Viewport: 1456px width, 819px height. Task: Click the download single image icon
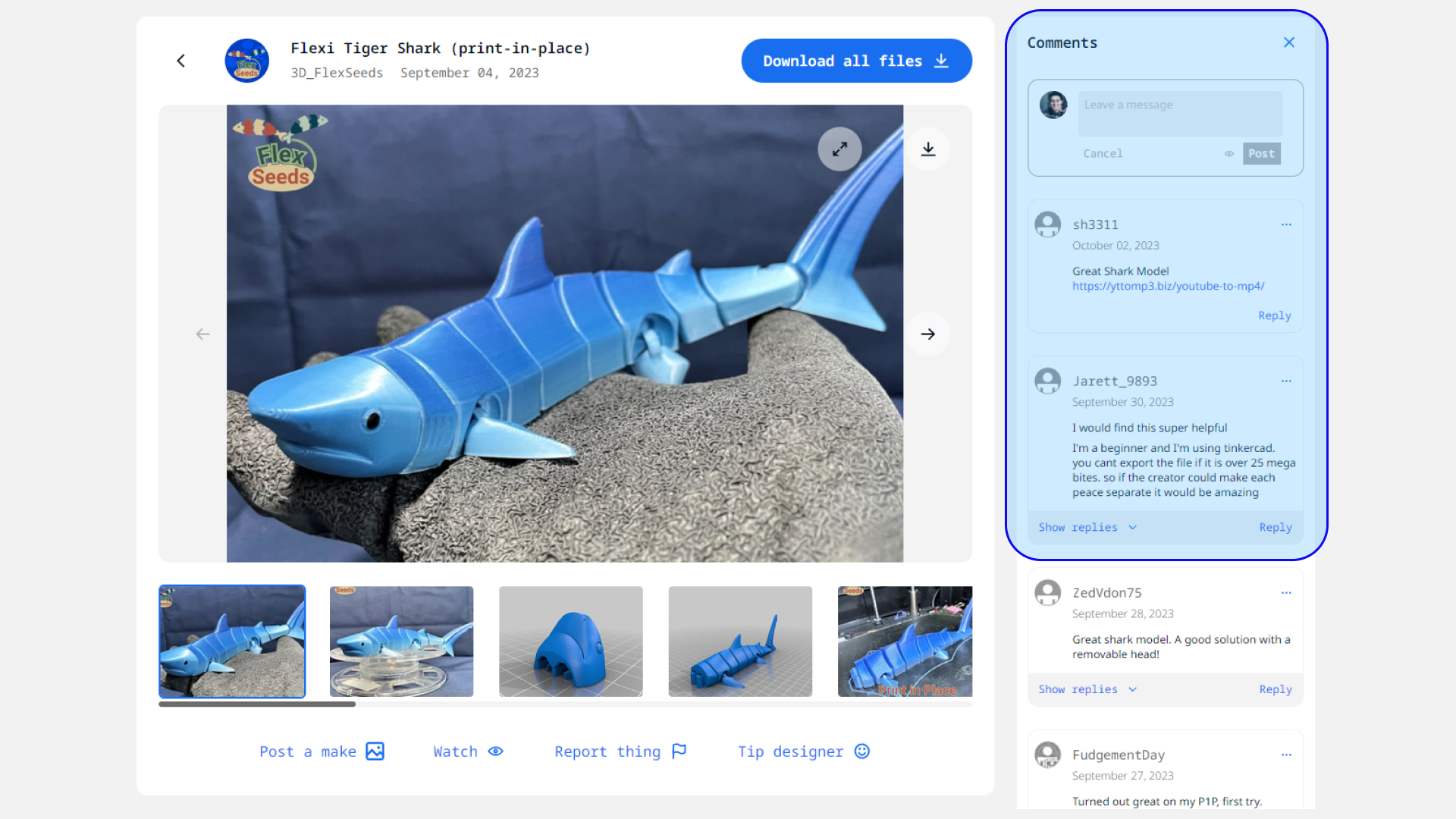coord(929,149)
